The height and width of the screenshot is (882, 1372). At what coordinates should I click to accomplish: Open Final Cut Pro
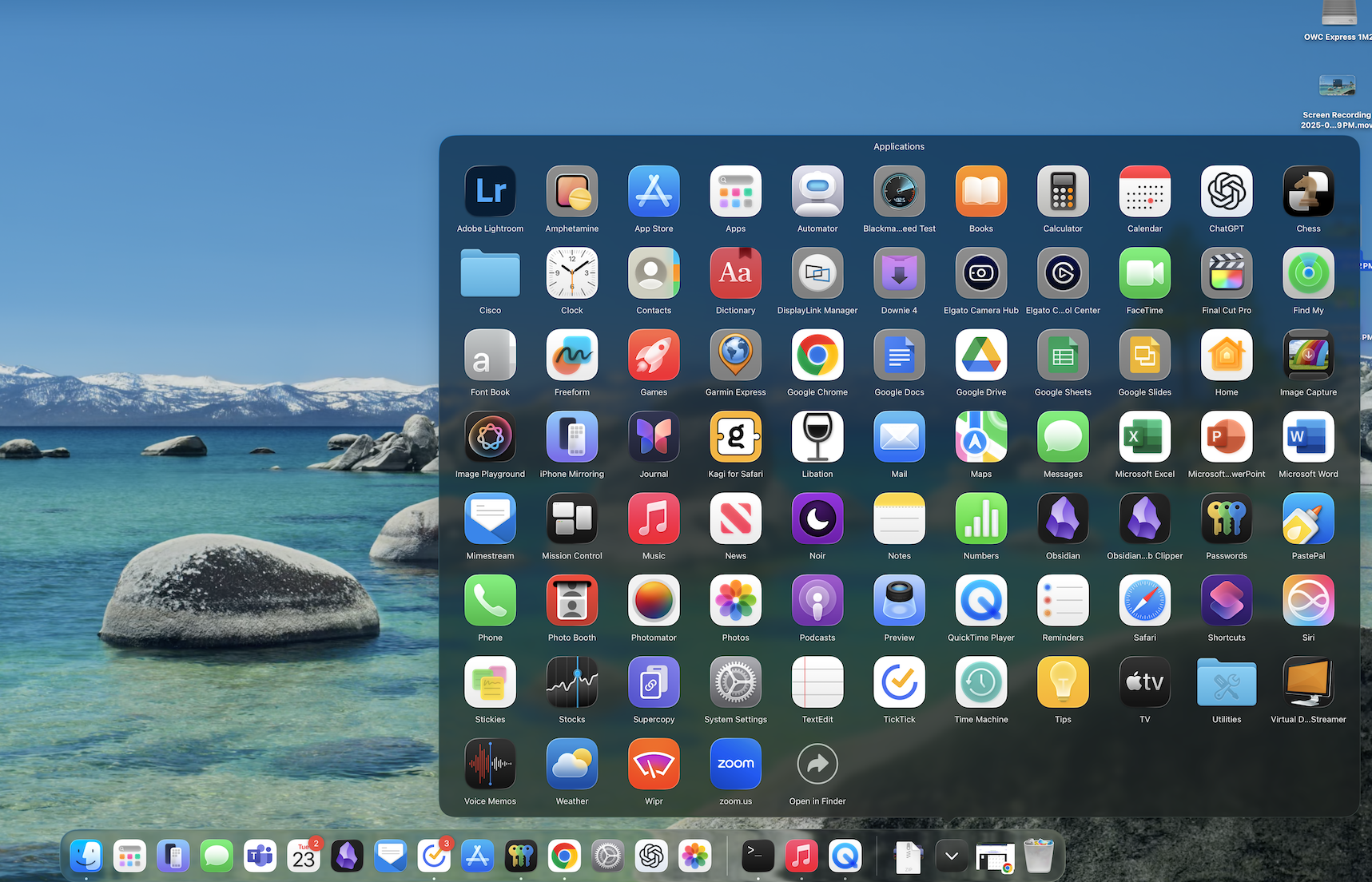1226,273
